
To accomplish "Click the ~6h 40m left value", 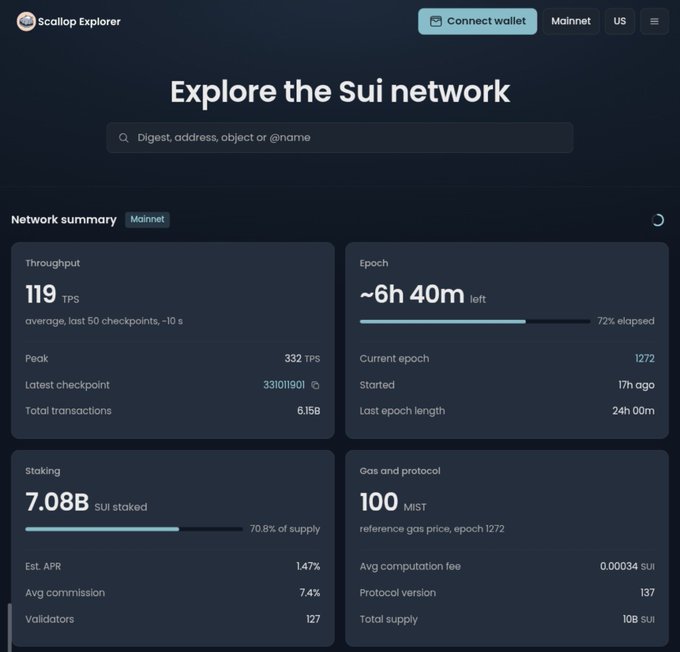I will click(422, 295).
